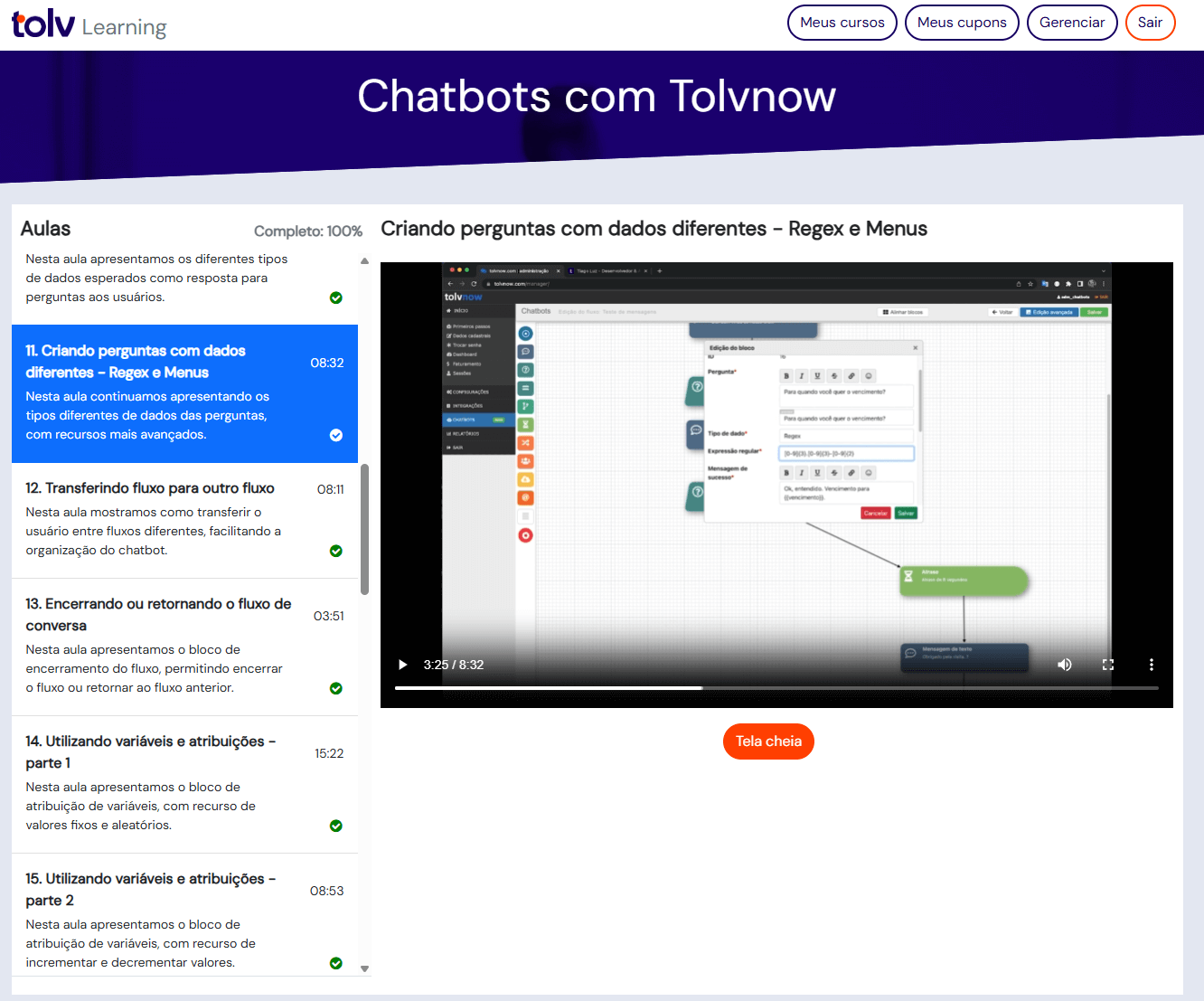Open video more options menu
Image resolution: width=1204 pixels, height=1001 pixels.
coord(1151,665)
